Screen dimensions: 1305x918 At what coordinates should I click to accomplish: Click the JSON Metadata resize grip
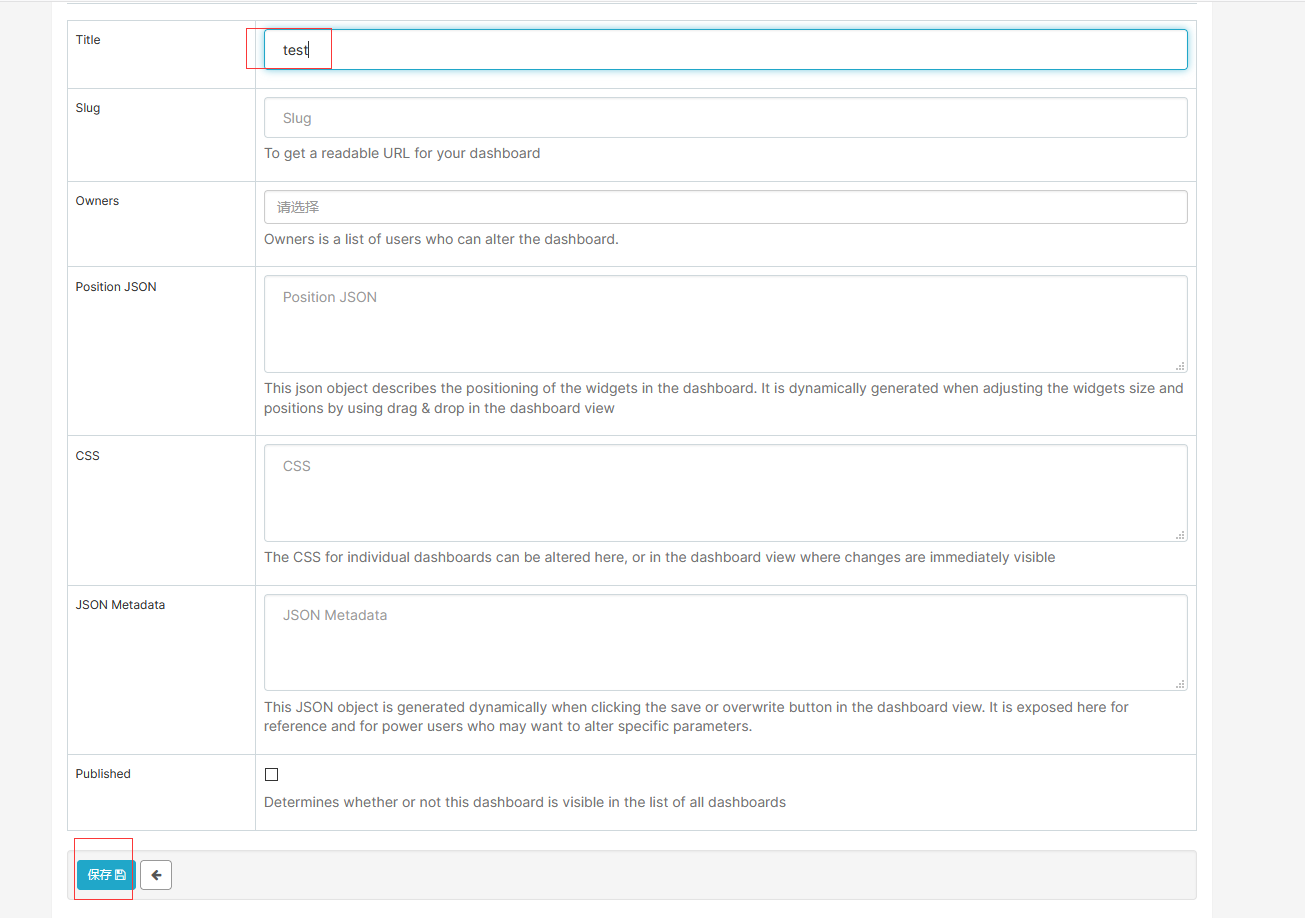tap(1181, 684)
